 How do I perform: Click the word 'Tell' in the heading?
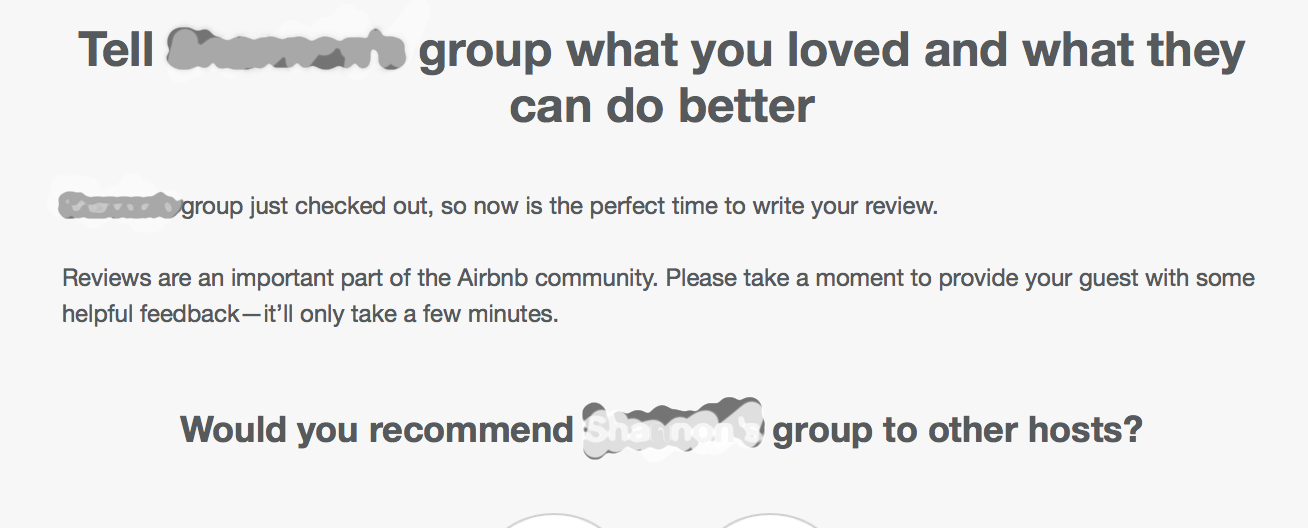(x=117, y=51)
